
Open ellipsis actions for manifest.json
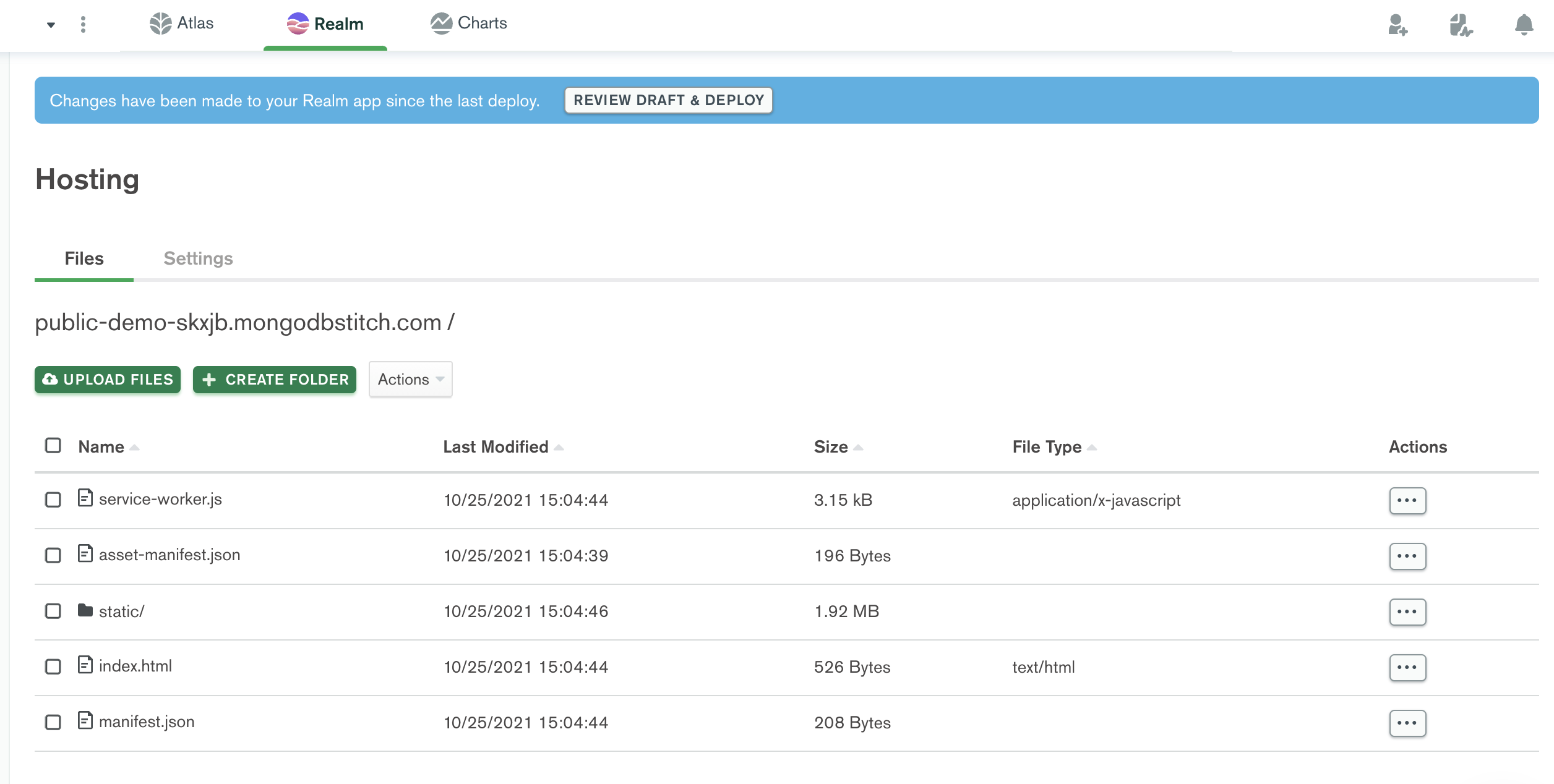[1407, 723]
